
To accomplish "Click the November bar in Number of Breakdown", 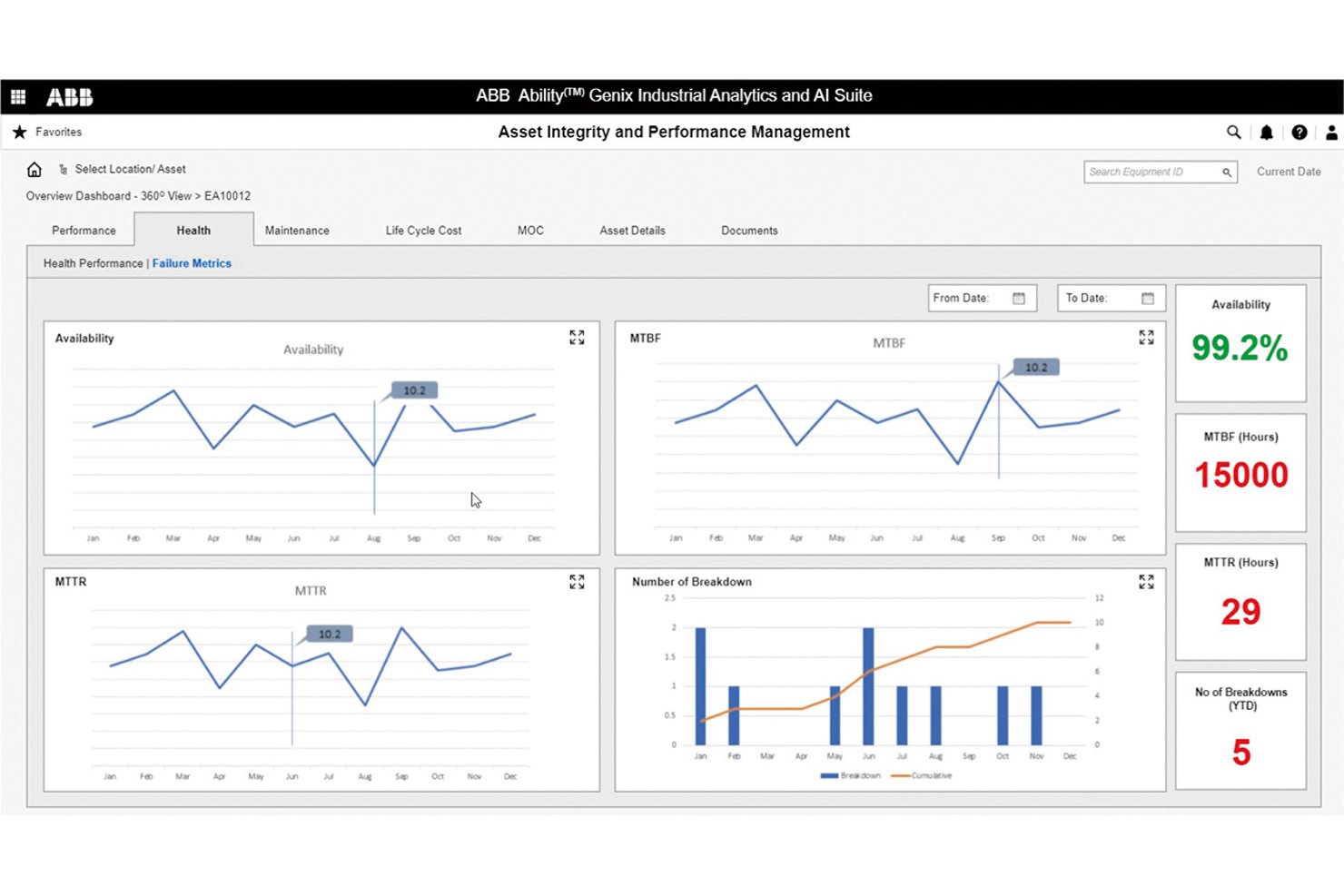I will 1036,715.
